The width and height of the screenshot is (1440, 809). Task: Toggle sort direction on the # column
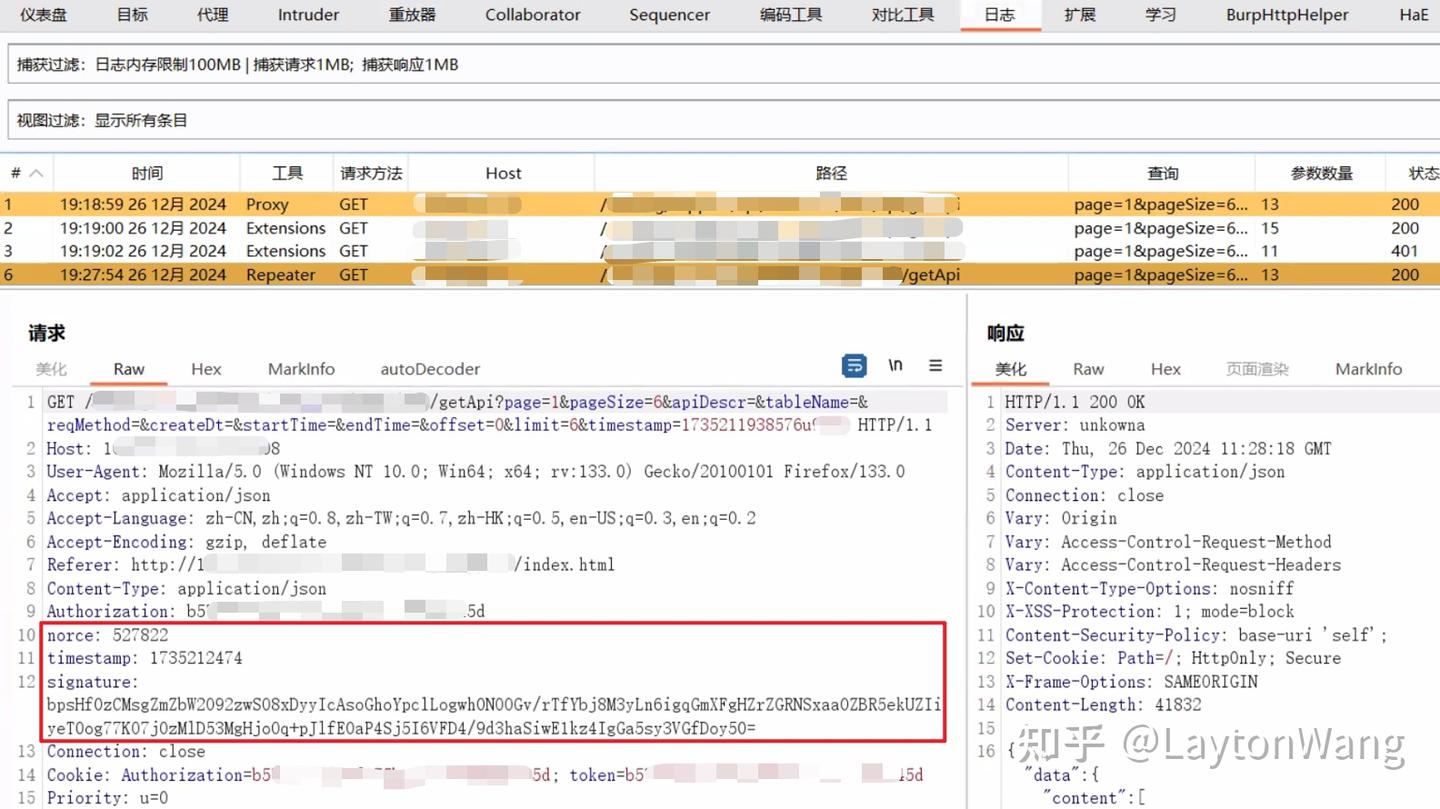click(x=27, y=172)
